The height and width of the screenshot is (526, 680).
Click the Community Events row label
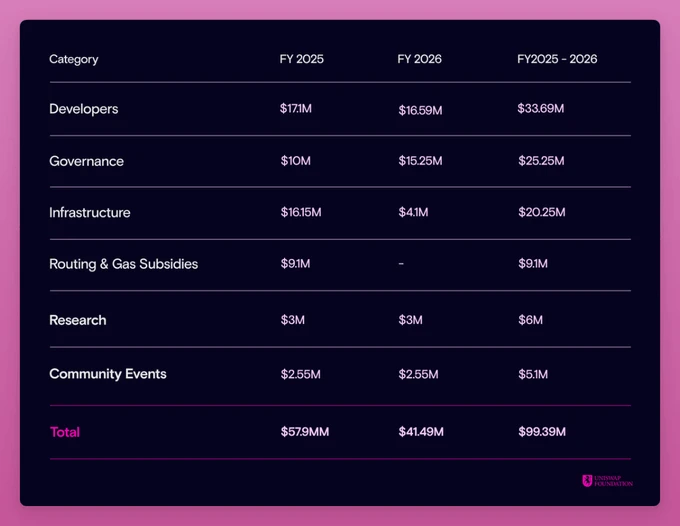pyautogui.click(x=108, y=374)
